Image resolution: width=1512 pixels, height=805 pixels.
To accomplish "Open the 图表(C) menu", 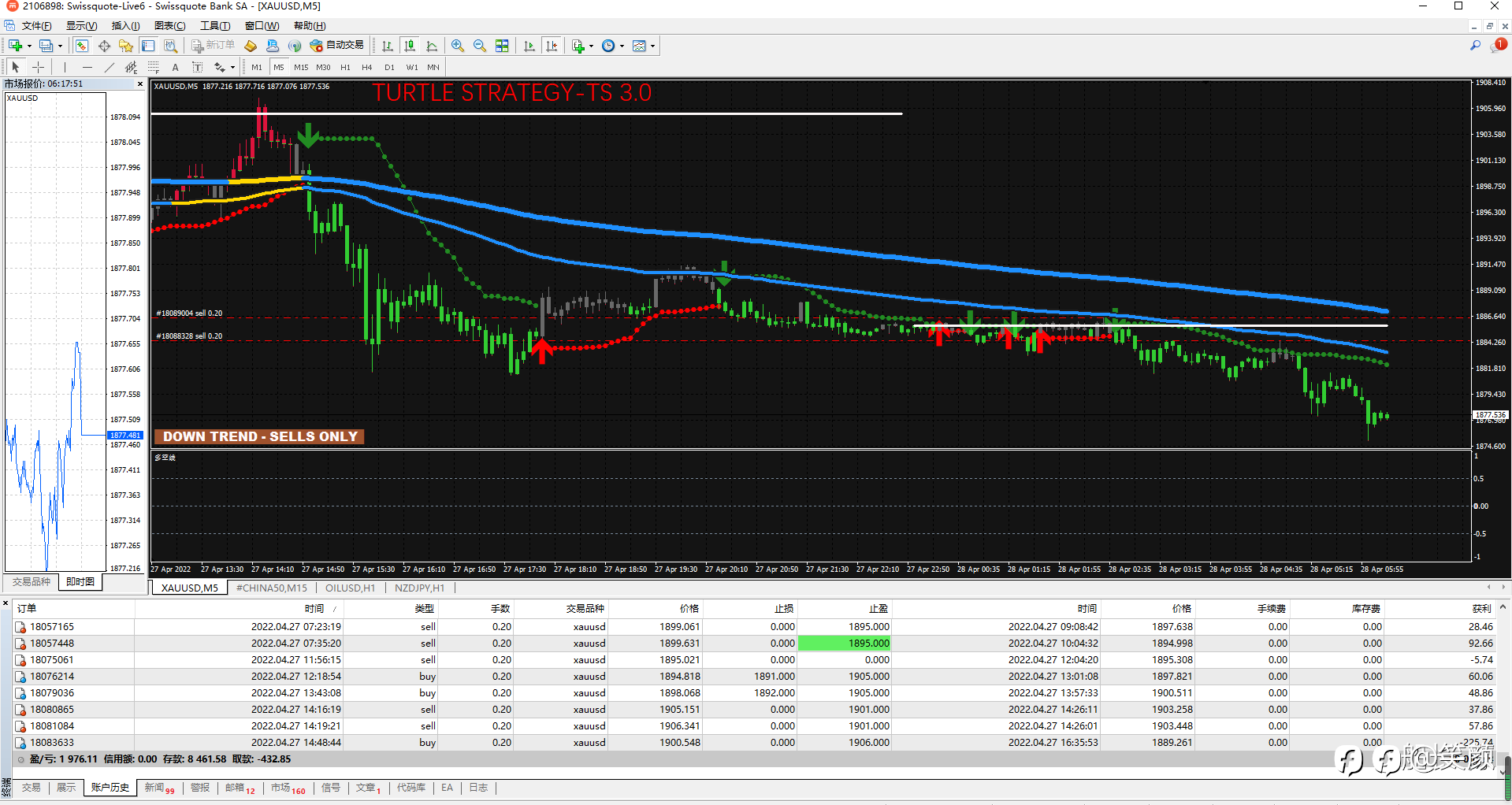I will [169, 26].
